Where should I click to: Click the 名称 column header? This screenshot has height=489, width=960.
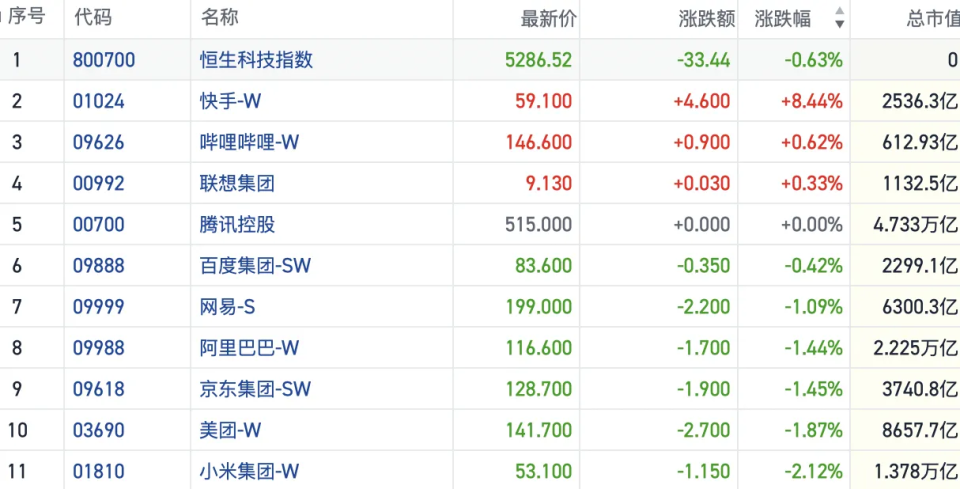[219, 18]
